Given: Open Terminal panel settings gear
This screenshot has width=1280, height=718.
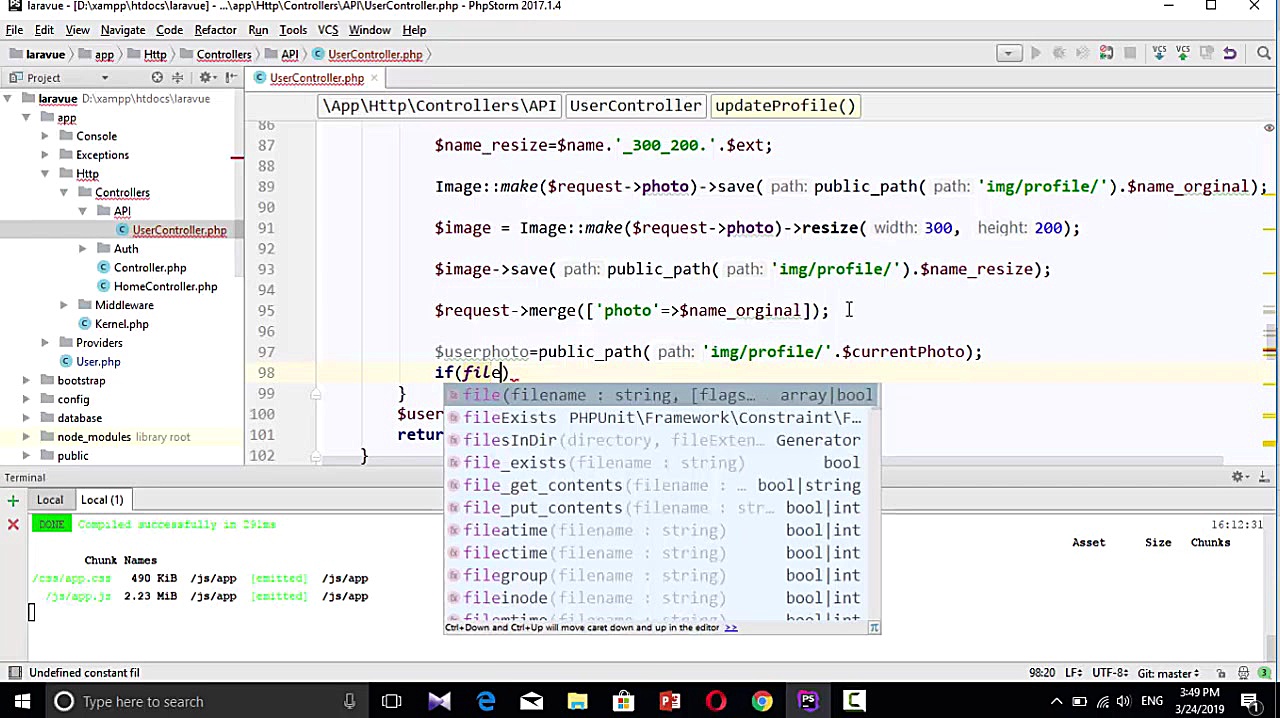Looking at the screenshot, I should [x=1237, y=478].
